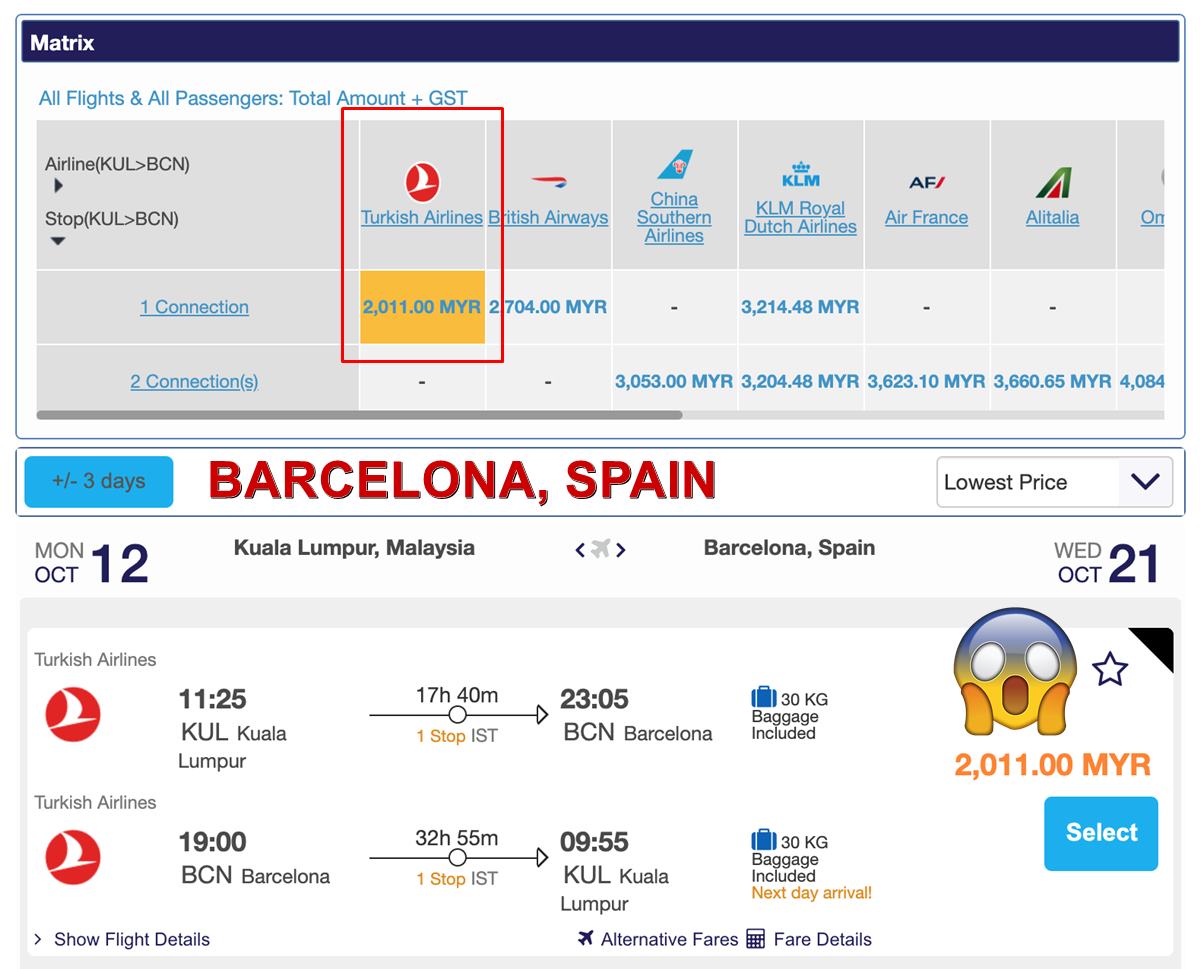This screenshot has height=969, width=1200.
Task: Click the Select button for 2,011.00 MYR
Action: 1101,833
